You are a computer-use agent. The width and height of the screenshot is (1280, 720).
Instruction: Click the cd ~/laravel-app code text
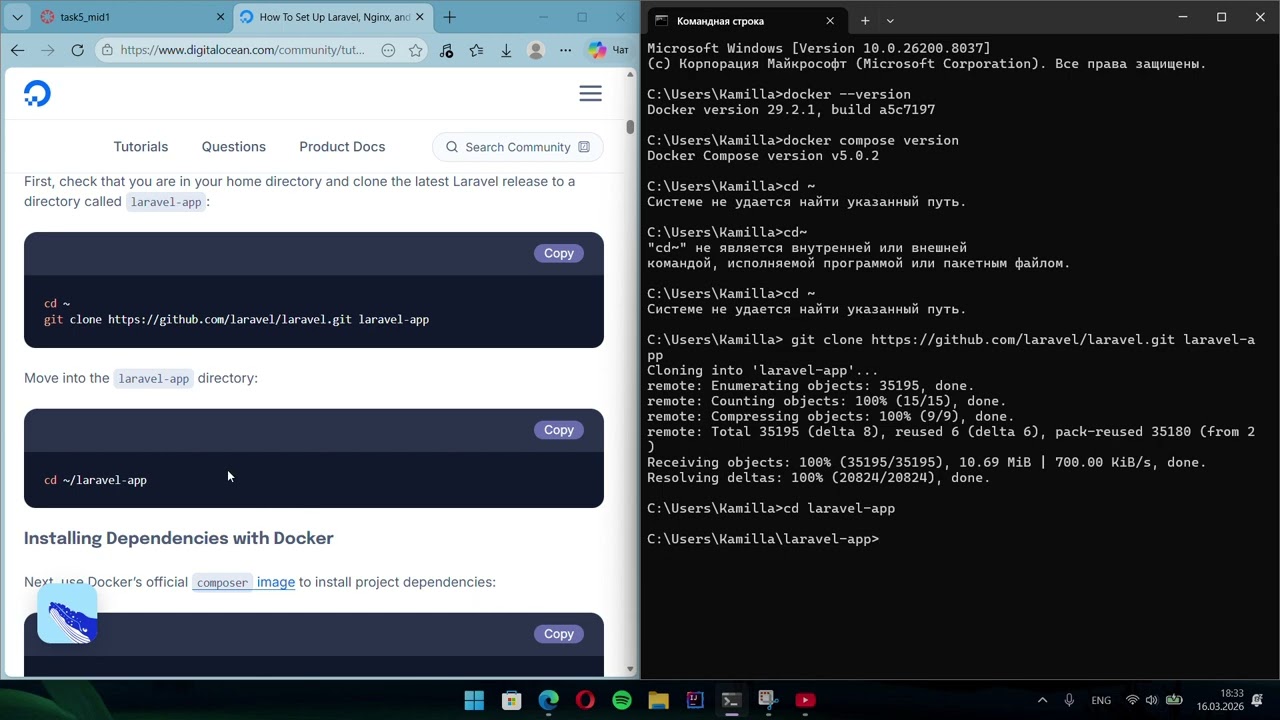tap(95, 480)
